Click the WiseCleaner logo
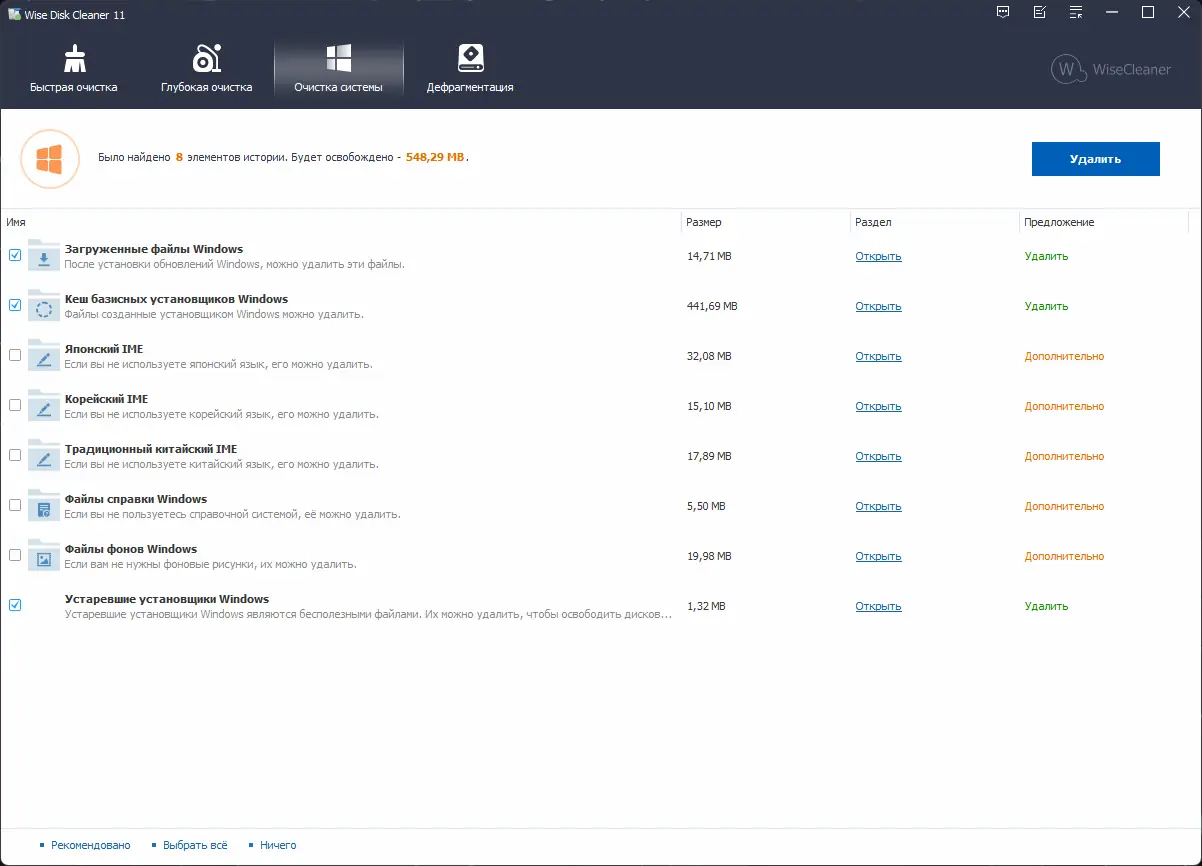This screenshot has width=1202, height=866. pyautogui.click(x=1111, y=70)
